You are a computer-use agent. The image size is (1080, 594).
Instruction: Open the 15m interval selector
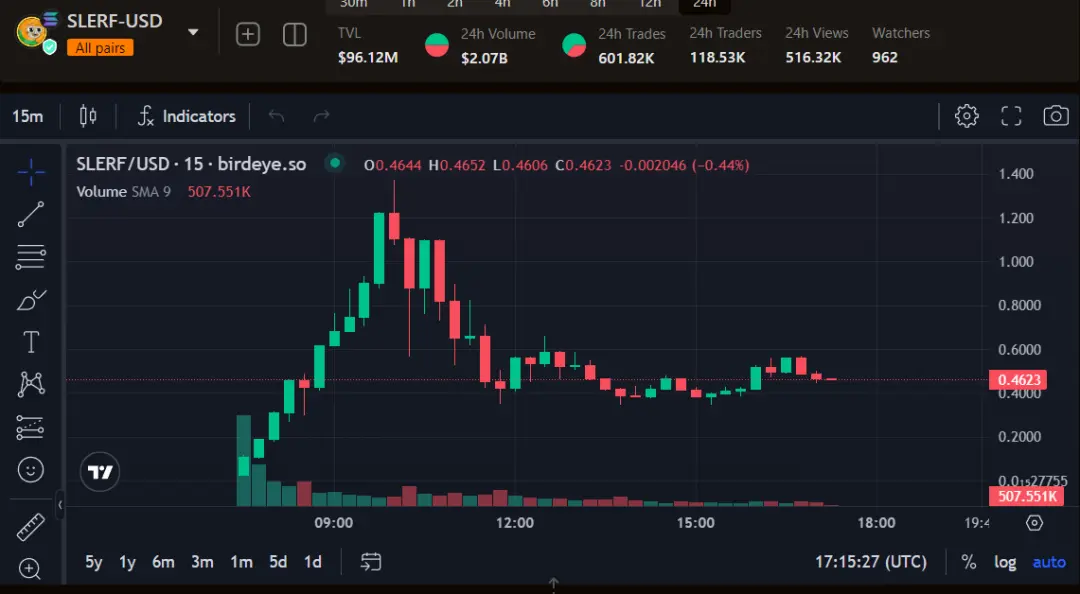[x=28, y=116]
